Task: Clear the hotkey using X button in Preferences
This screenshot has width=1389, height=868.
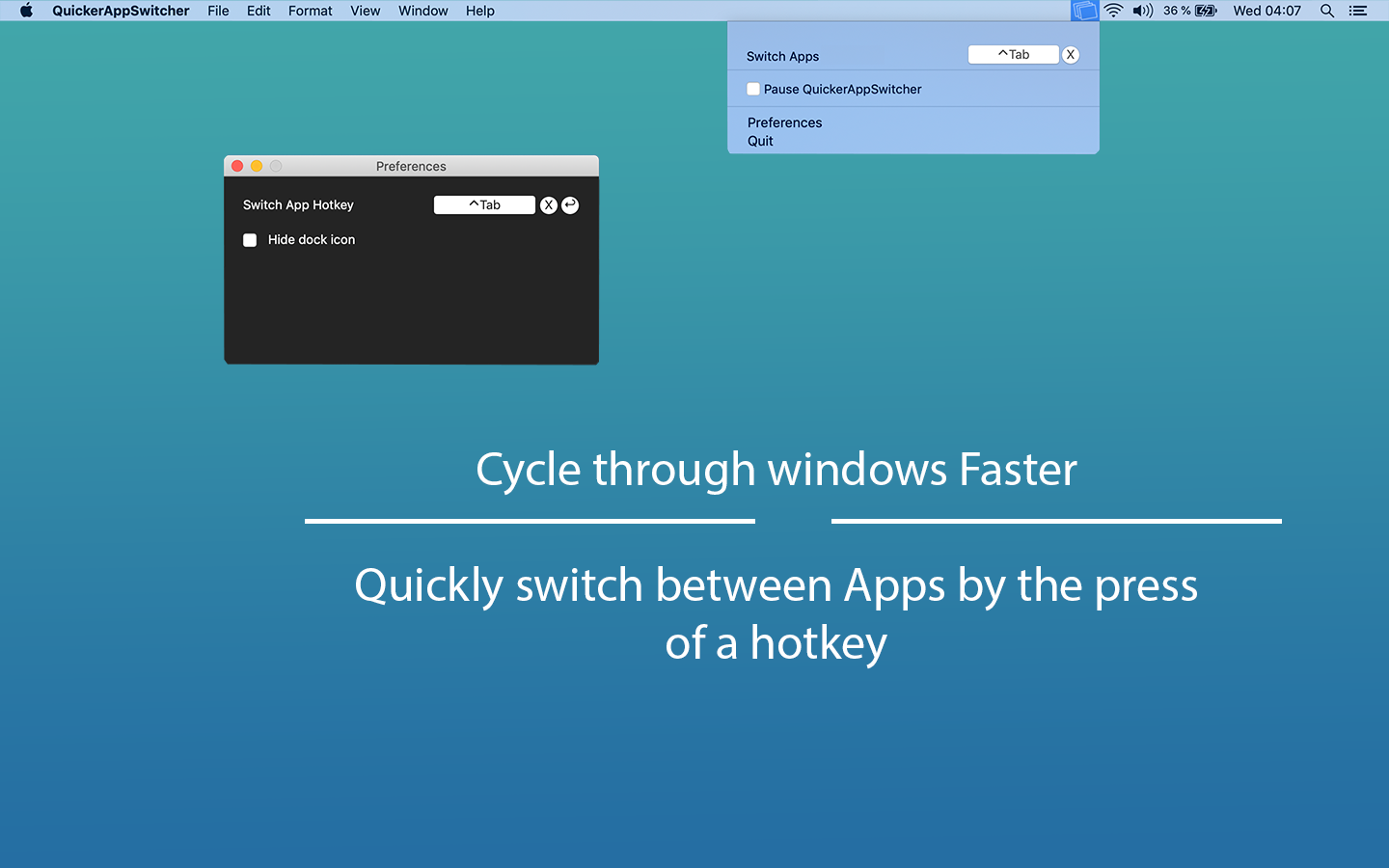Action: [x=549, y=204]
